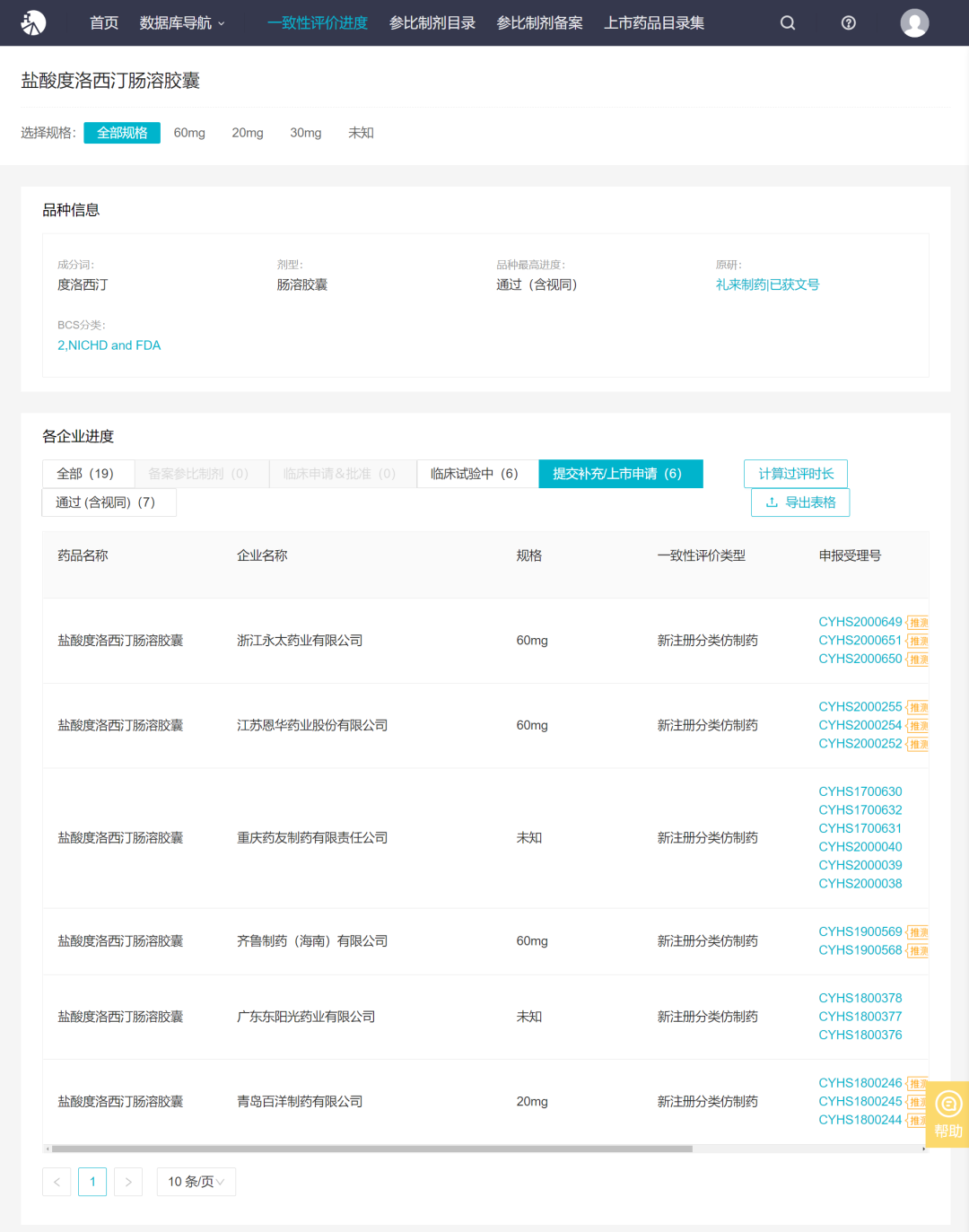The width and height of the screenshot is (969, 1232).
Task: Open application number CYHS1700630
Action: (x=860, y=791)
